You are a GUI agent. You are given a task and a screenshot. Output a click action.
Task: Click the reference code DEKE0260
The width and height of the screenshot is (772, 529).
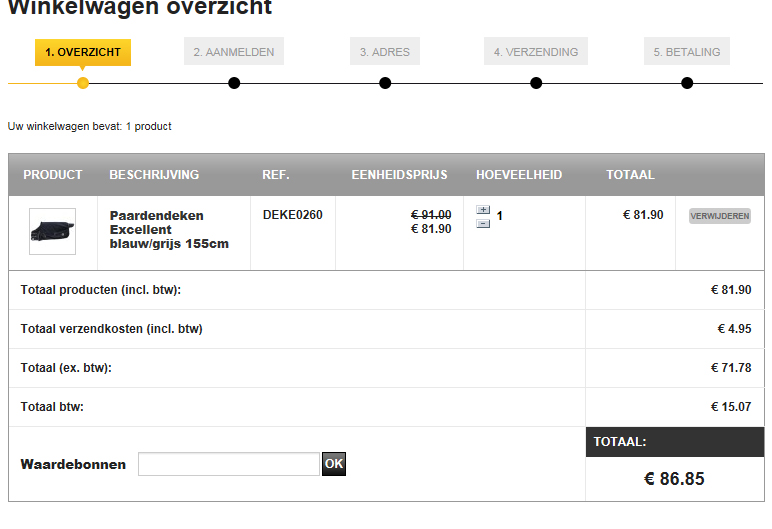click(292, 215)
